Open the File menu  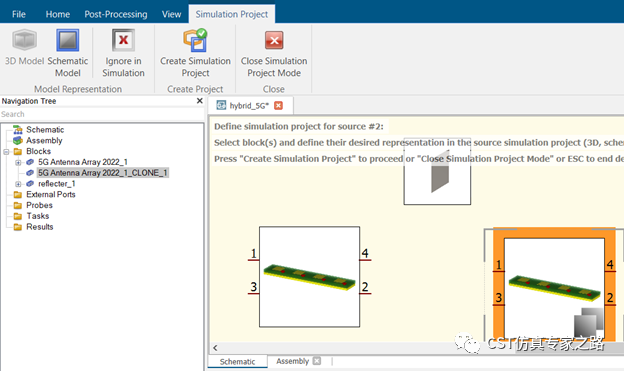19,14
